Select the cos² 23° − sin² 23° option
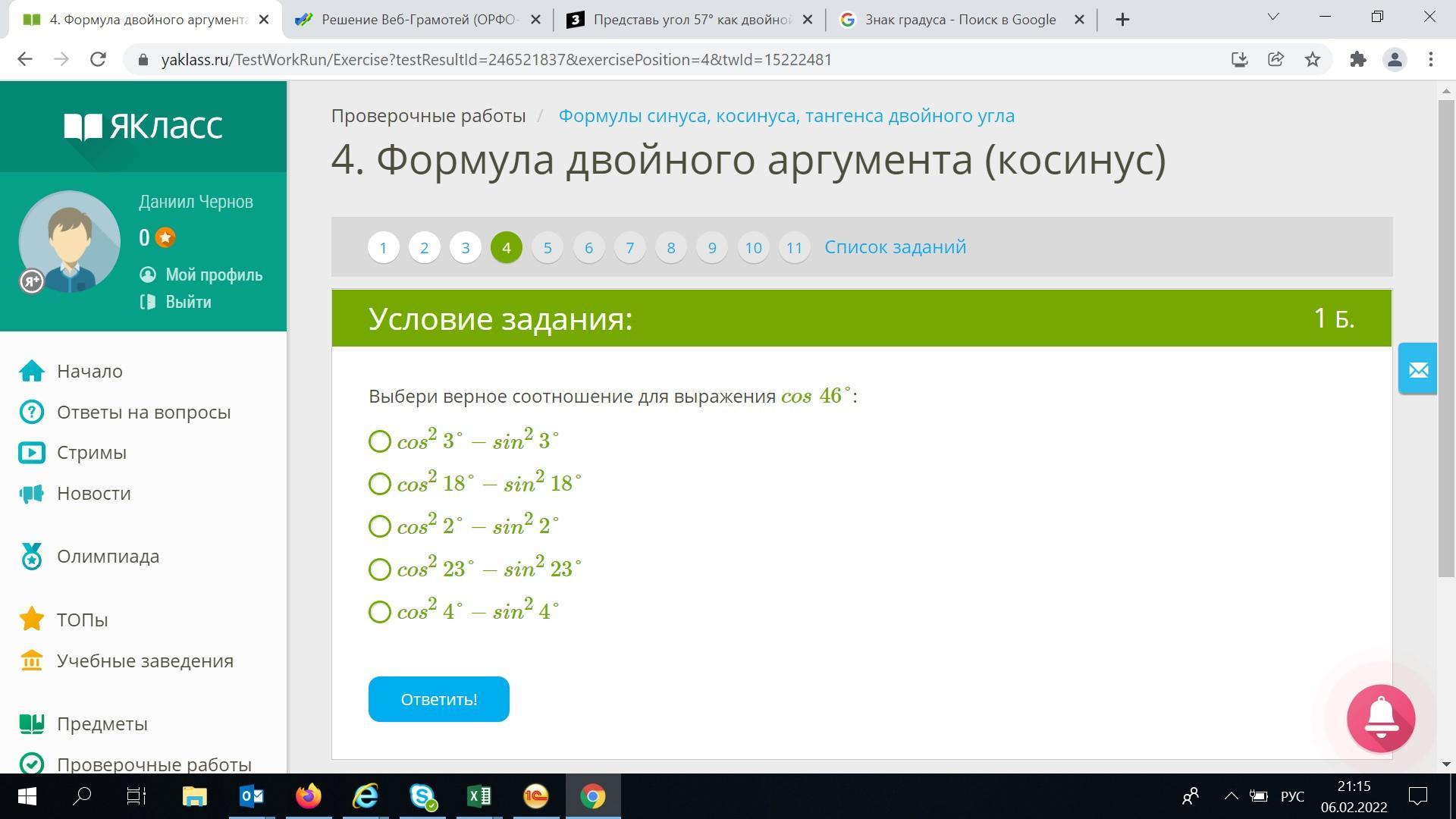The image size is (1456, 819). [379, 570]
